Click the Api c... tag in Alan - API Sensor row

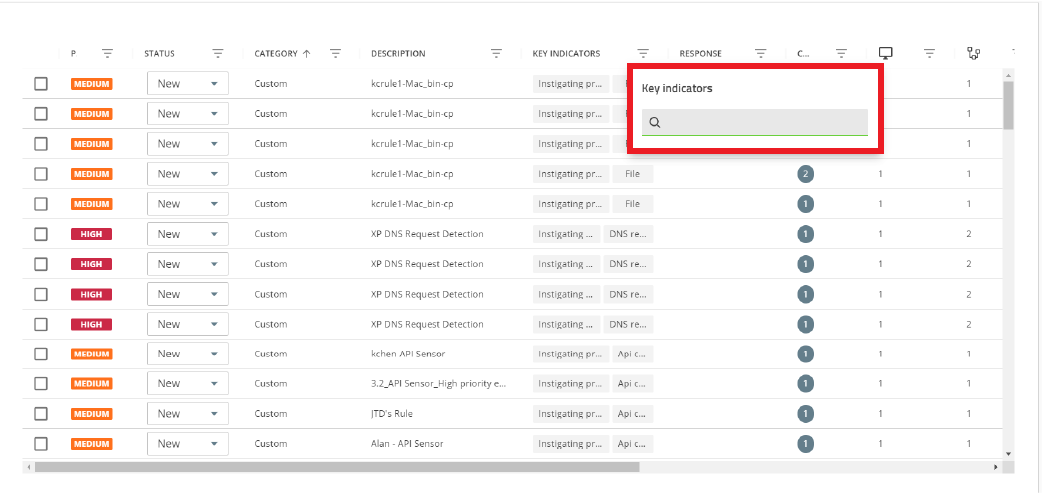pos(633,444)
